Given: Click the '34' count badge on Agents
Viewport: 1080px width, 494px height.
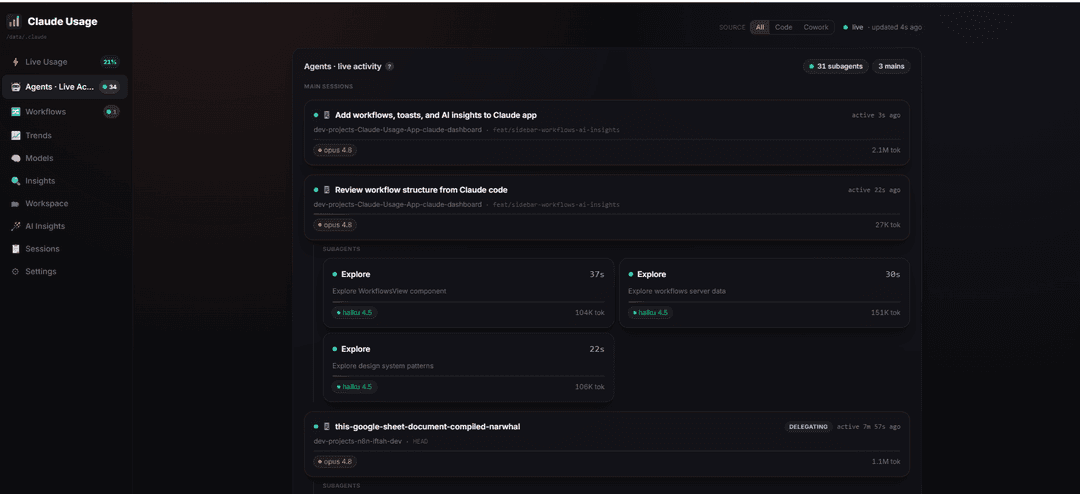Looking at the screenshot, I should pyautogui.click(x=110, y=87).
